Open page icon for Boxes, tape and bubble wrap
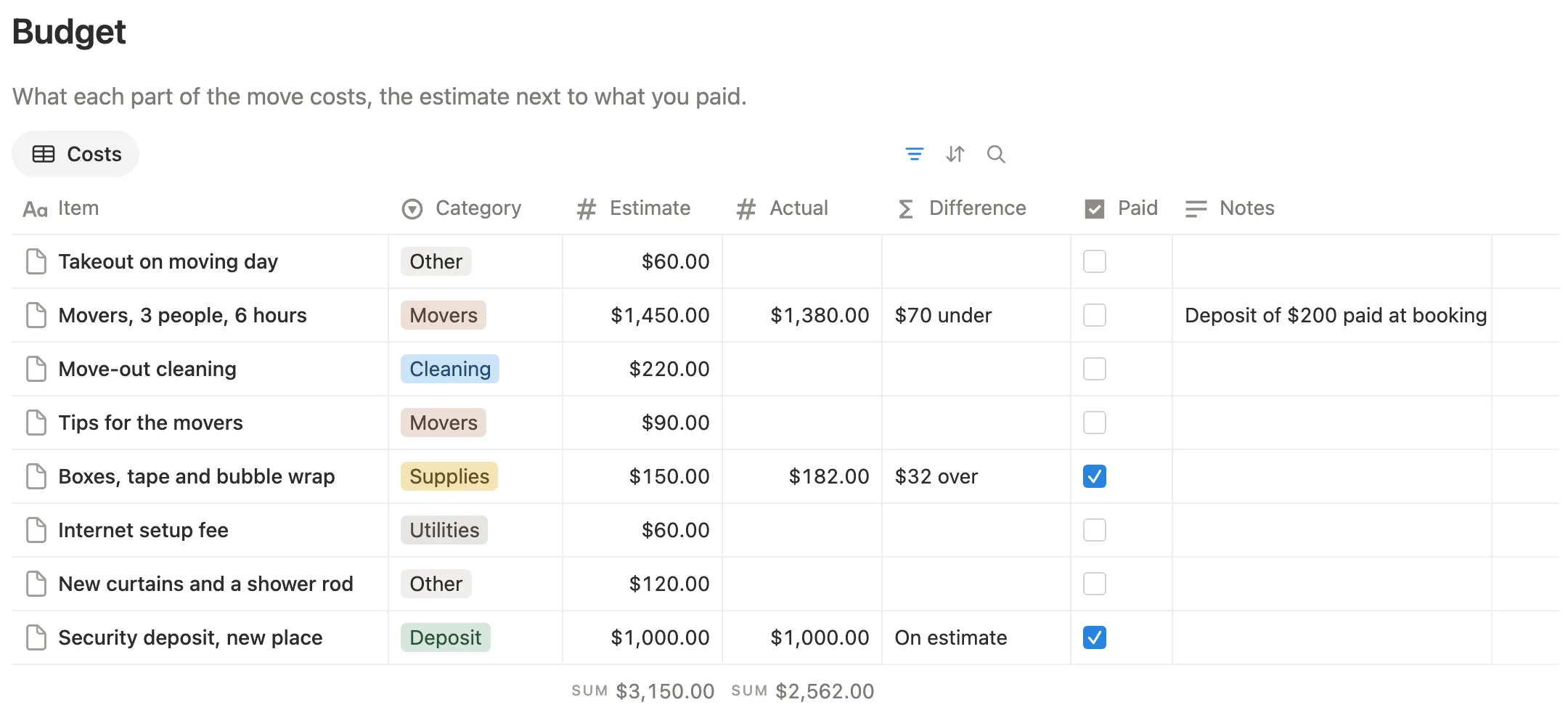Image resolution: width=1568 pixels, height=726 pixels. 36,476
